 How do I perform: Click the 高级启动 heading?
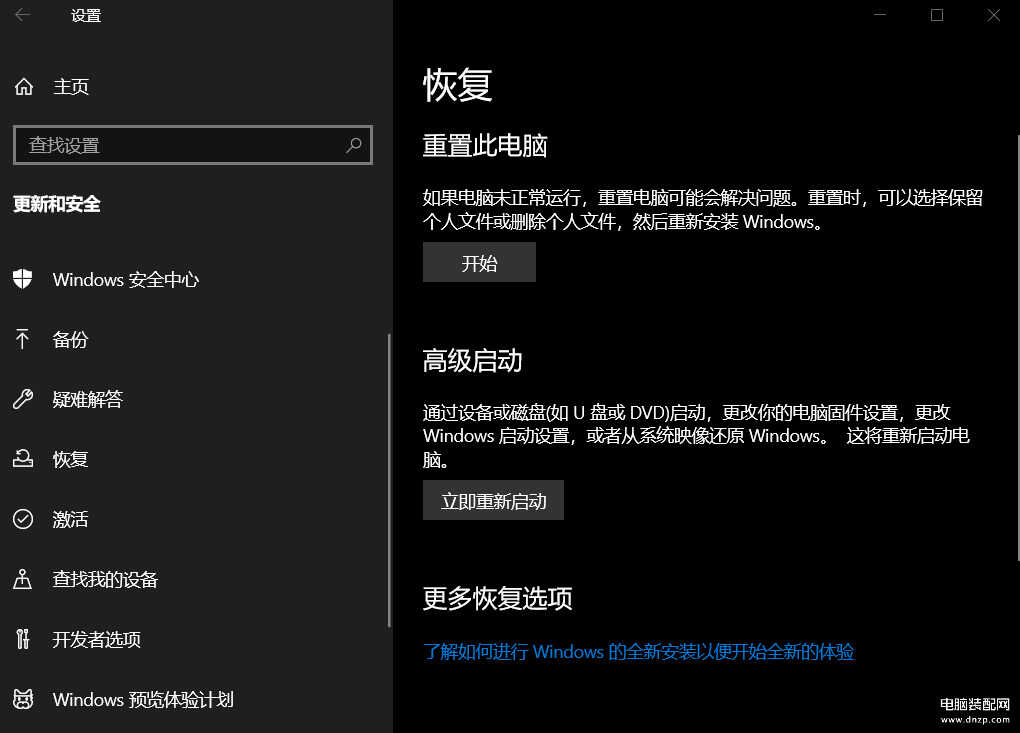[x=472, y=360]
